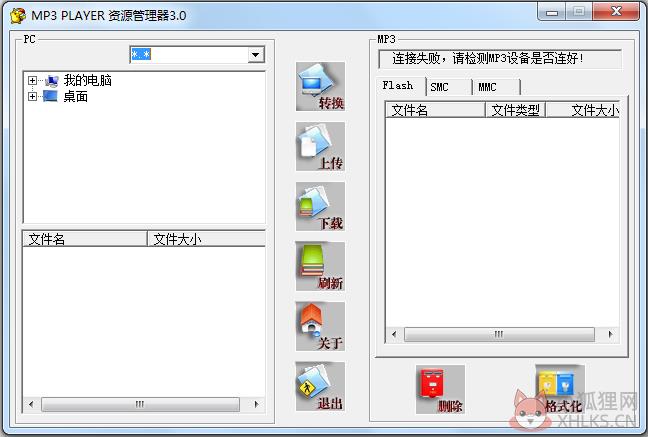Click PC file list scrollbar left arrow

tap(31, 404)
